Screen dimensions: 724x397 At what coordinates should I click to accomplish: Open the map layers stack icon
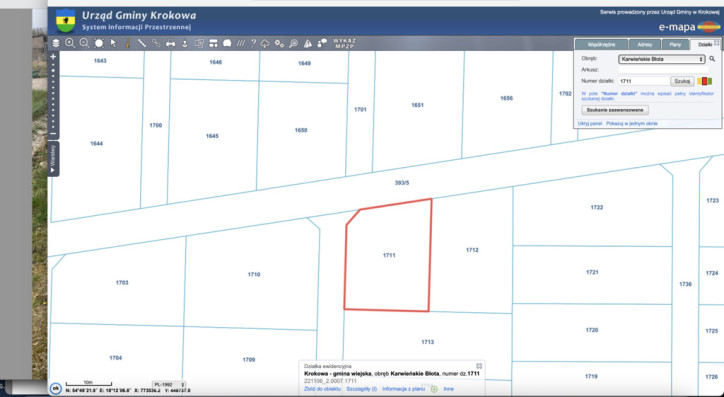click(x=56, y=43)
